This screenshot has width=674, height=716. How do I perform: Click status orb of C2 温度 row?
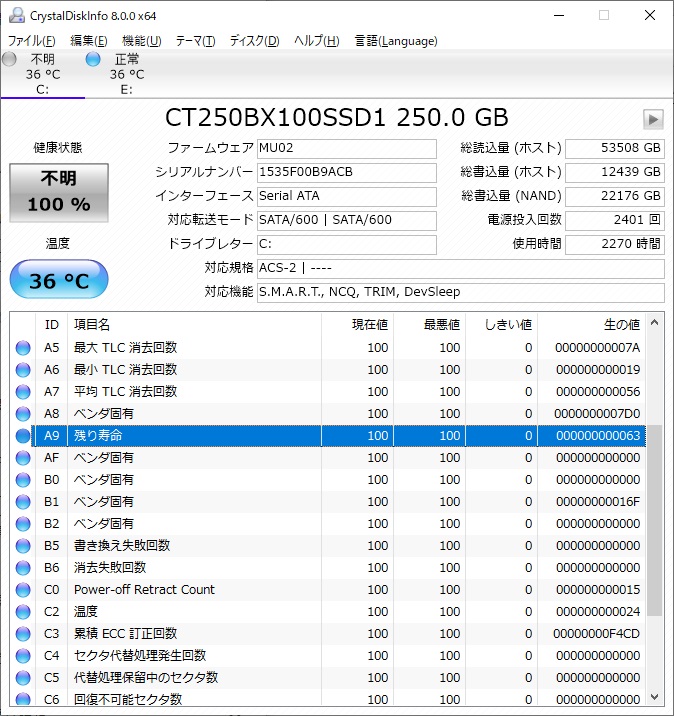point(23,611)
